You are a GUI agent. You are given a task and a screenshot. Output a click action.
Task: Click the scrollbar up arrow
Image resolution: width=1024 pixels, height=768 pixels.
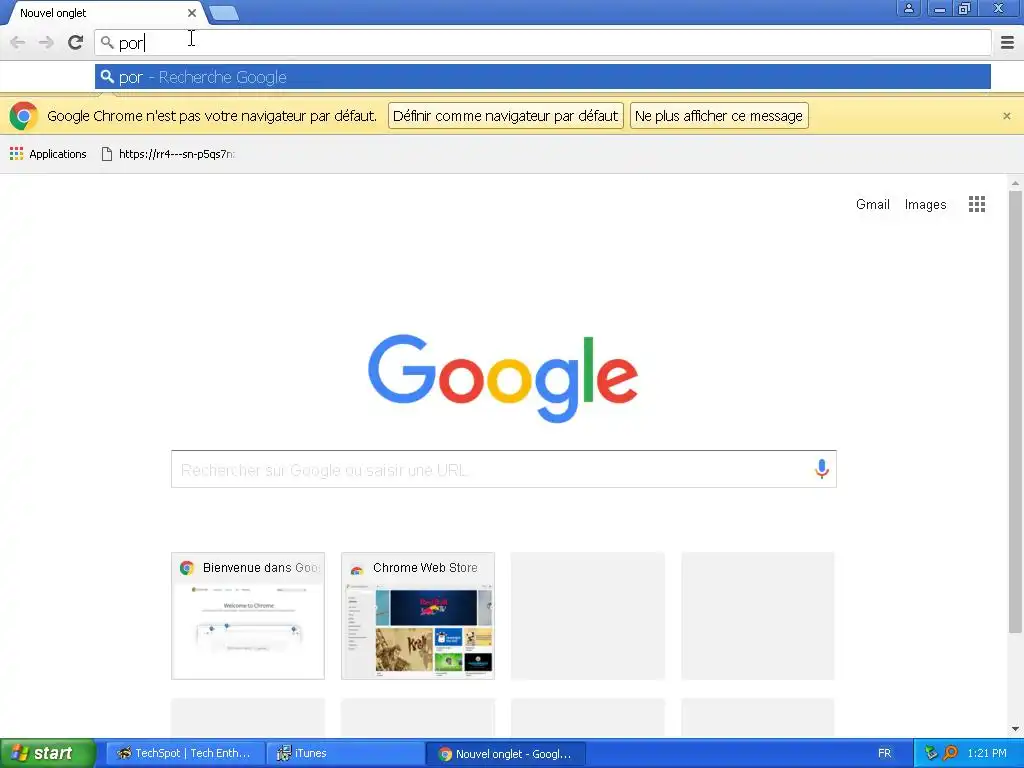1016,182
